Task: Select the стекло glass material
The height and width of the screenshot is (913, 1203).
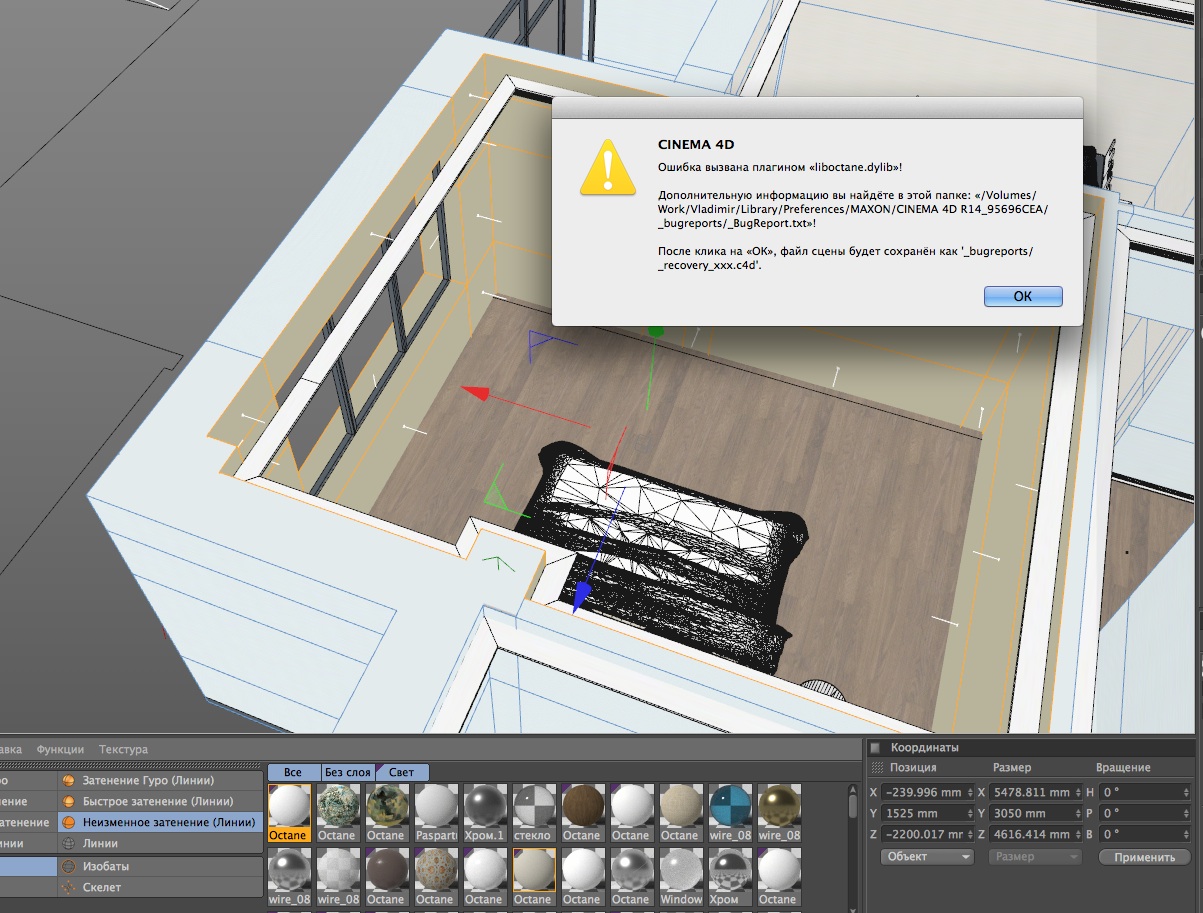Action: click(533, 812)
